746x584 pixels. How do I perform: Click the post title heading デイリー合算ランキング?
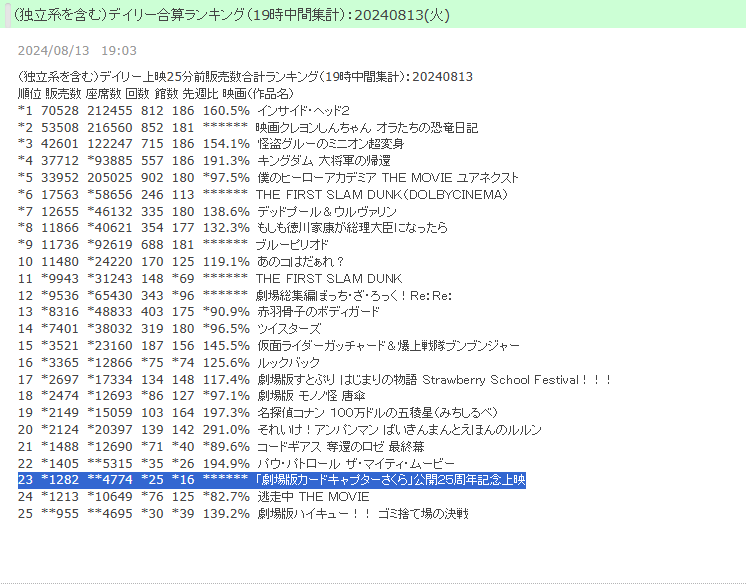(231, 15)
